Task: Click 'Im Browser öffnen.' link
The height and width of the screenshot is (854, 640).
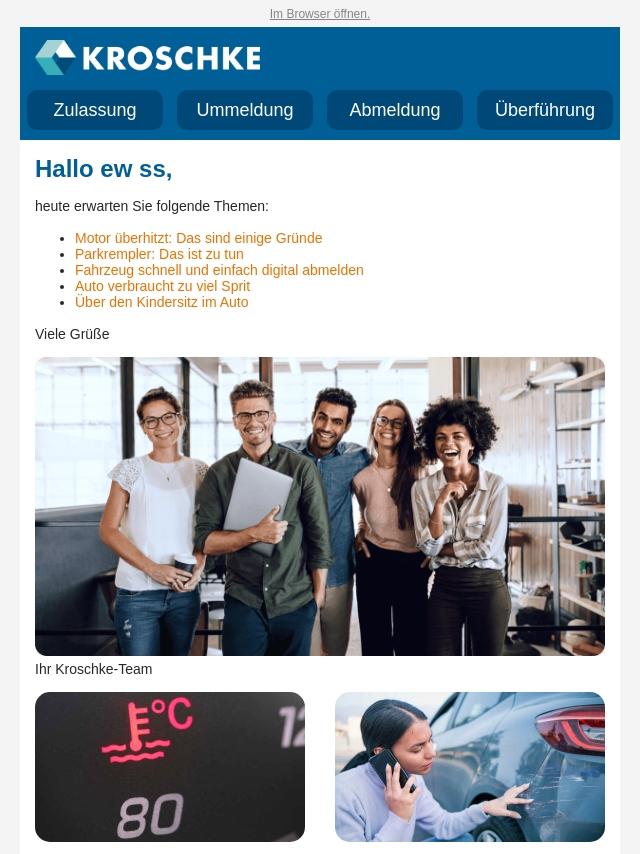Action: tap(320, 14)
